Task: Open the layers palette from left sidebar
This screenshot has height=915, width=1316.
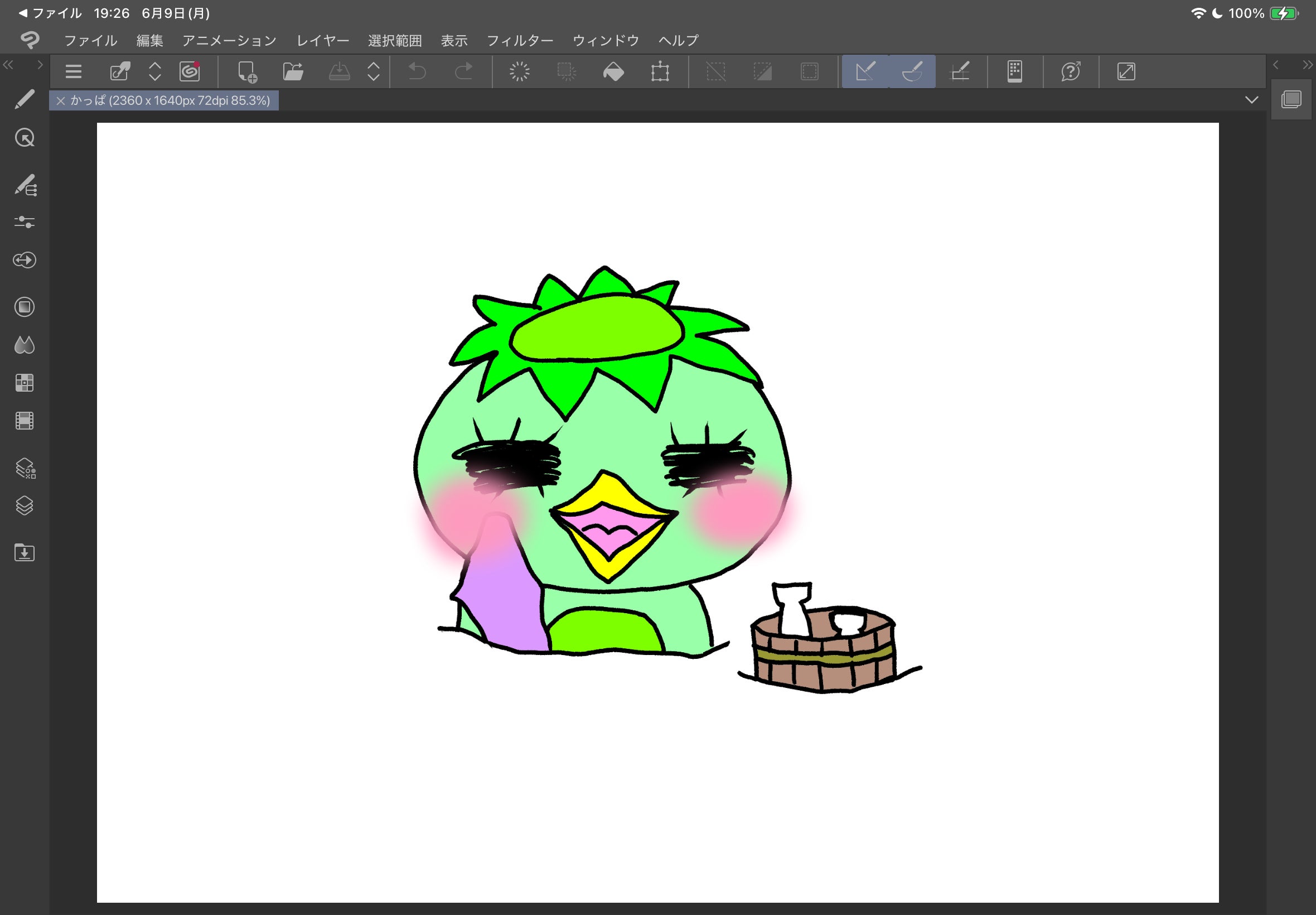Action: tap(25, 505)
